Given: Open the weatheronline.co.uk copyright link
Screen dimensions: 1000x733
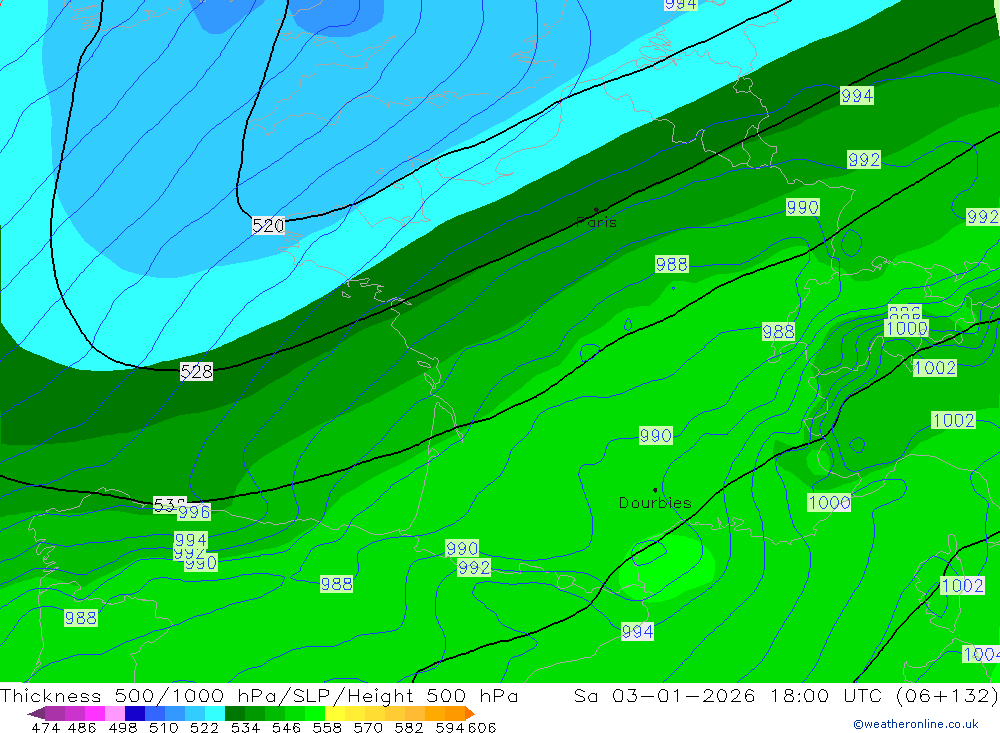Looking at the screenshot, I should (x=916, y=724).
